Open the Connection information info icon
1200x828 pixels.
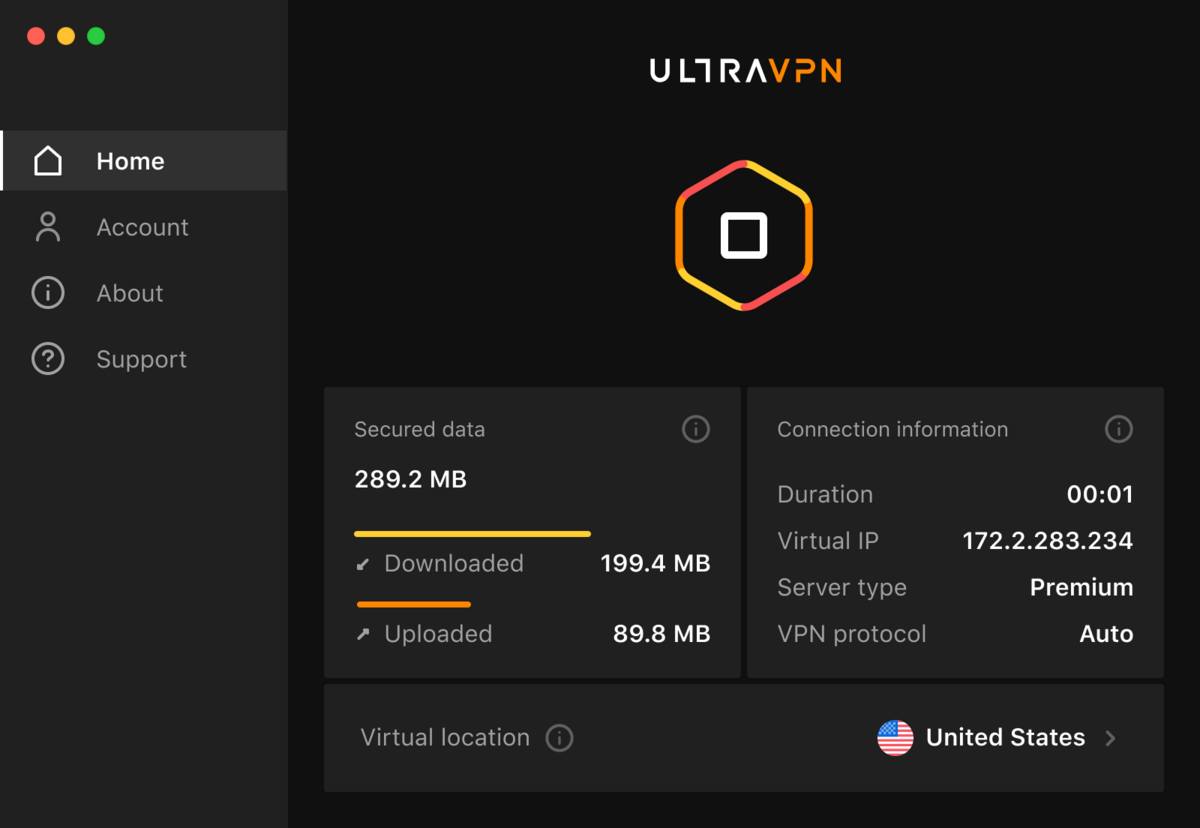click(1119, 429)
